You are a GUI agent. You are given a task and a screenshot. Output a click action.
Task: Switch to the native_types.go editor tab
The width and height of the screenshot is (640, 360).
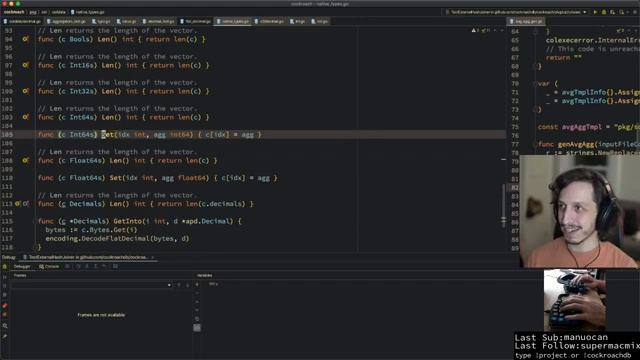point(233,21)
